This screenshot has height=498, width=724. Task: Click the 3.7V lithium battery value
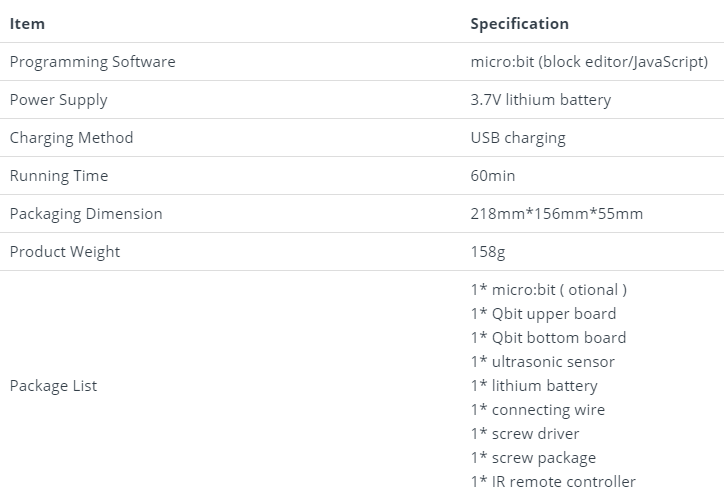coord(540,100)
